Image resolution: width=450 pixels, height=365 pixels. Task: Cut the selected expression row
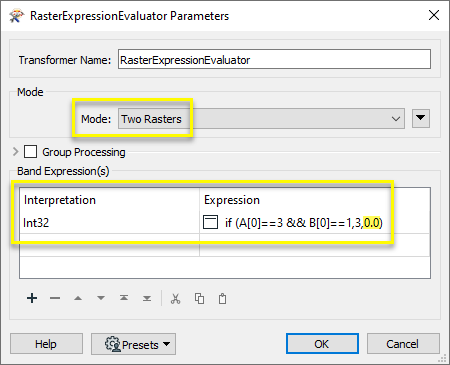pyautogui.click(x=175, y=299)
